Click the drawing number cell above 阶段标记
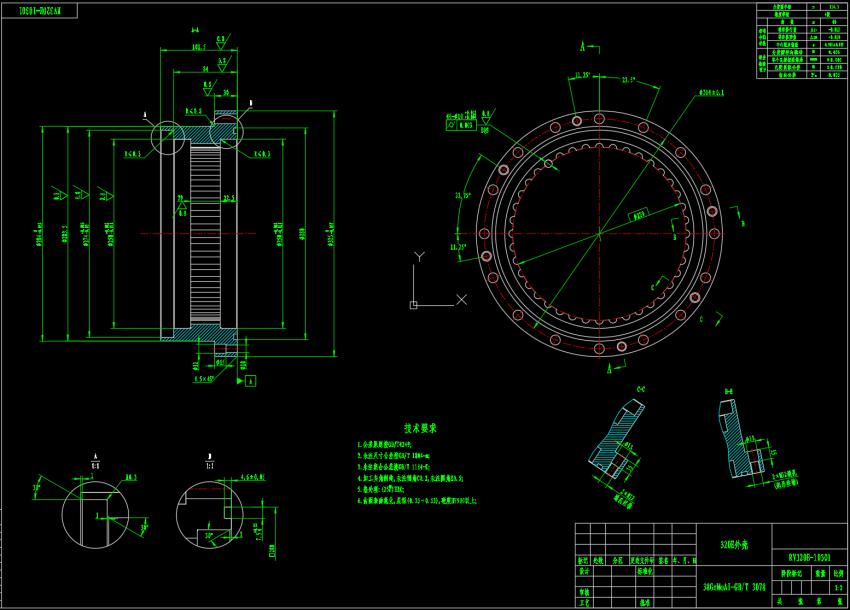Viewport: 850px width, 610px height. pyautogui.click(x=809, y=557)
